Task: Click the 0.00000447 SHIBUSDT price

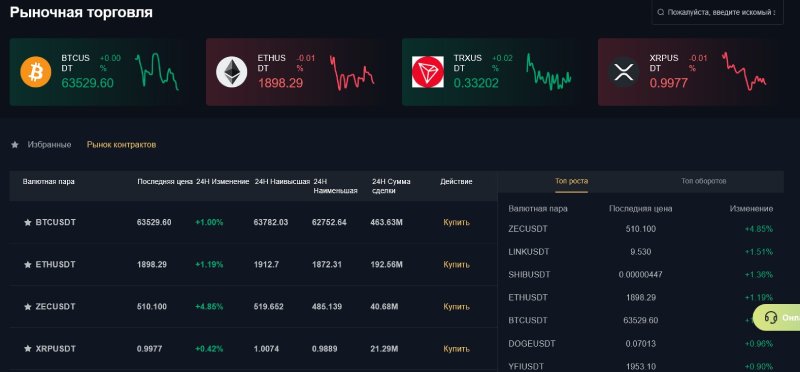Action: click(641, 275)
